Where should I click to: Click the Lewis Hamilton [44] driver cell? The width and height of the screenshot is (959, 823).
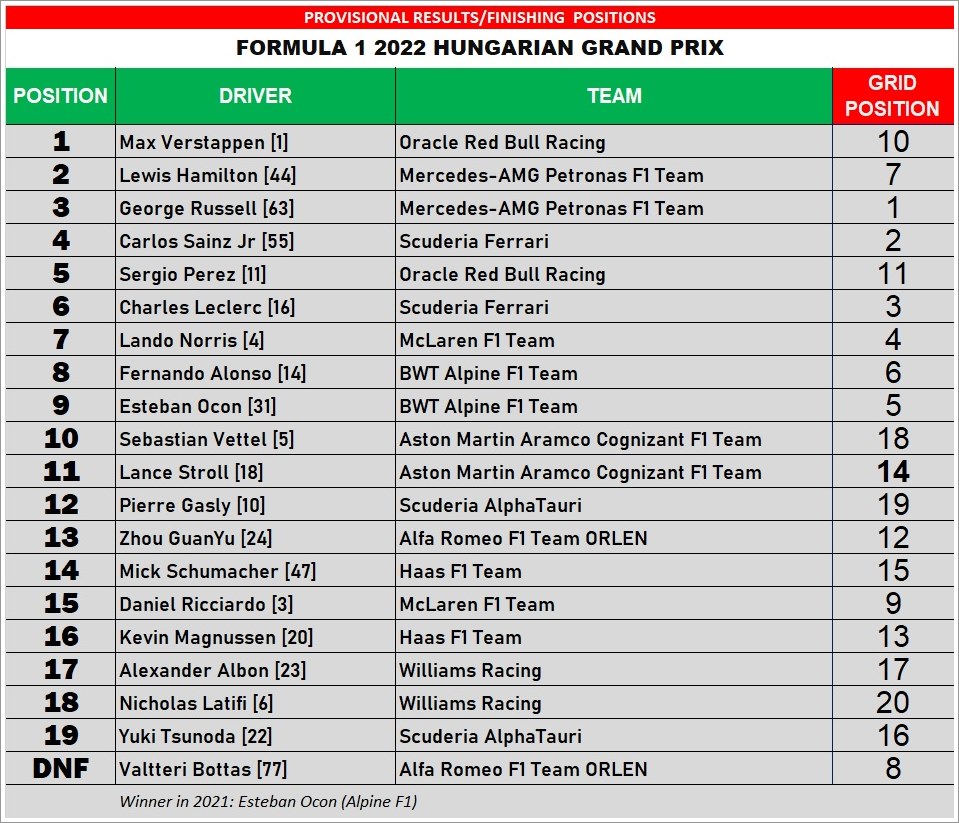(255, 175)
